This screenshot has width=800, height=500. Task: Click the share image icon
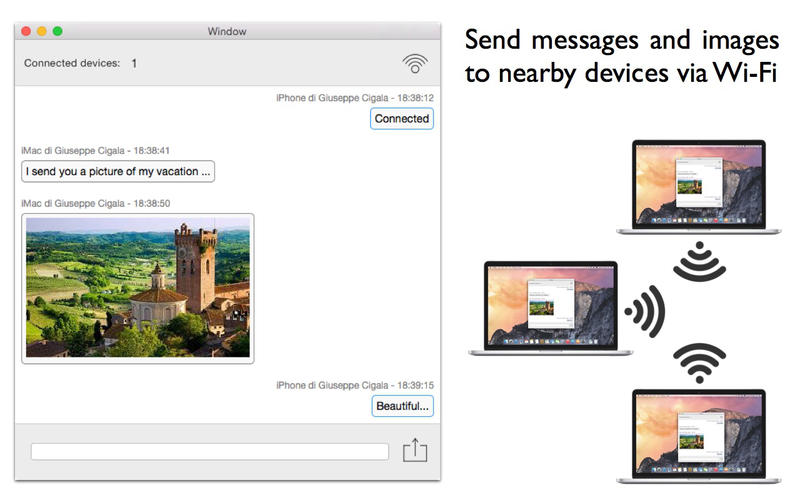point(415,451)
